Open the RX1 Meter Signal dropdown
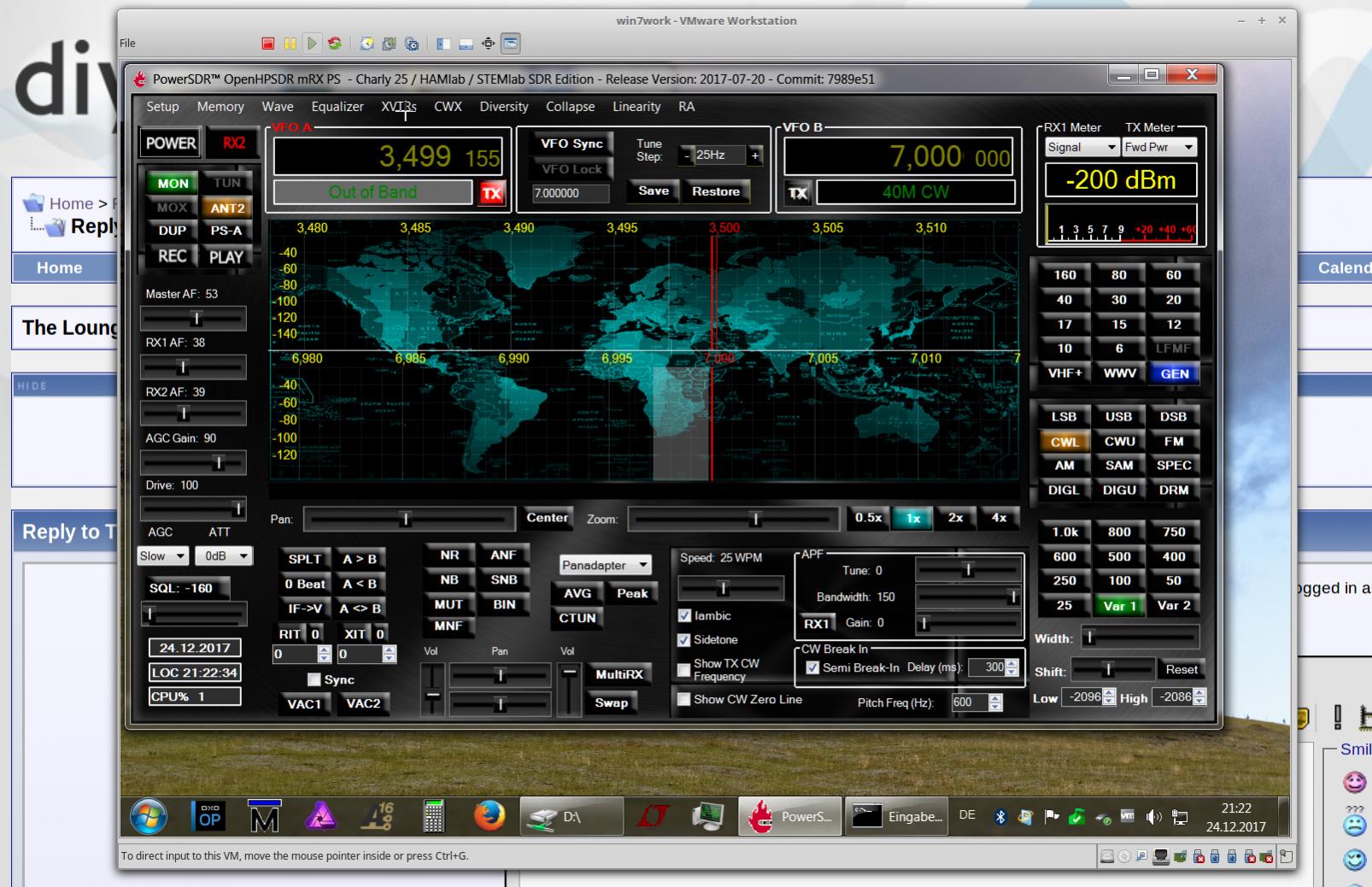This screenshot has height=887, width=1372. (x=1082, y=147)
